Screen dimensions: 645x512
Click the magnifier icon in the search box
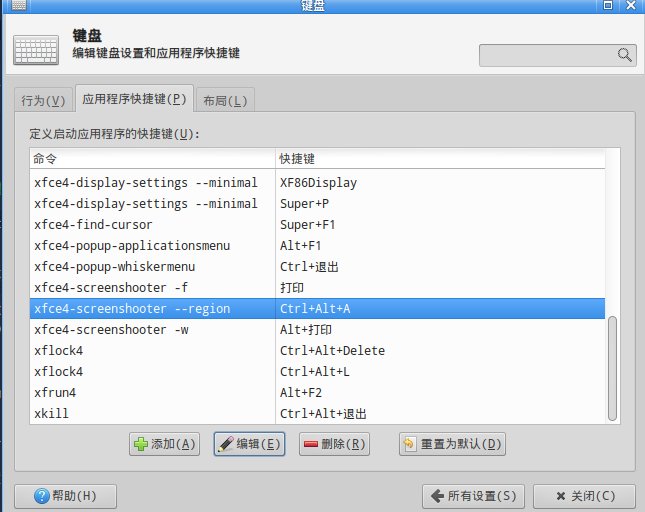pyautogui.click(x=624, y=55)
